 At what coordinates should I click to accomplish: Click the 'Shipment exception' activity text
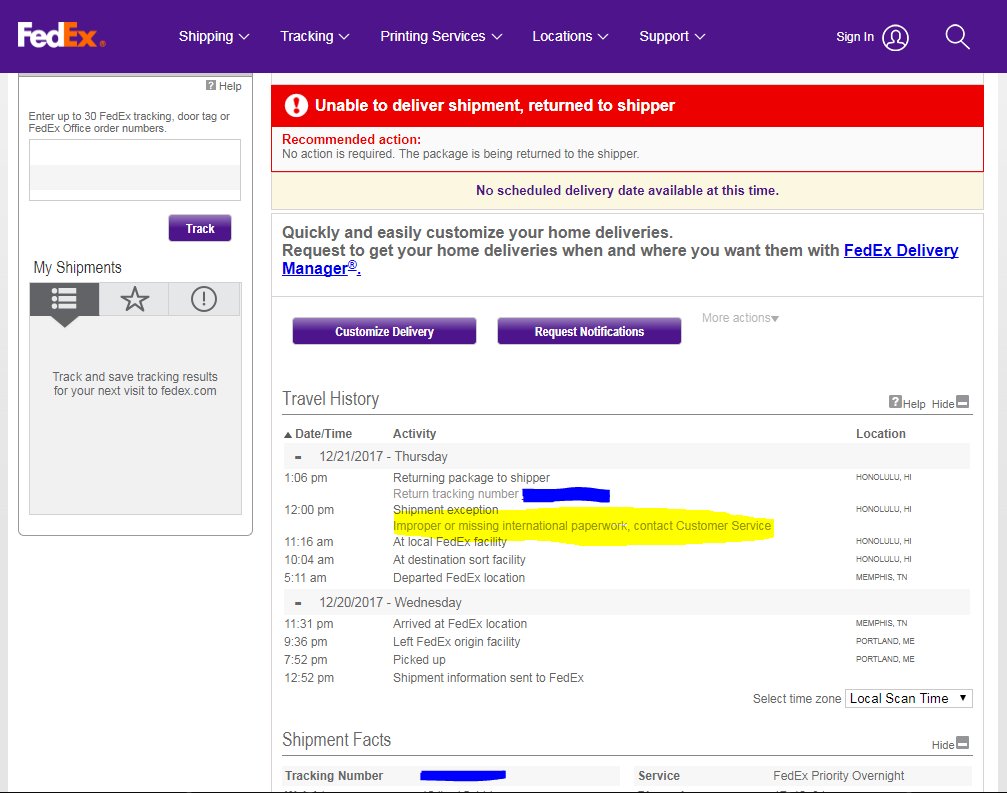(x=446, y=510)
